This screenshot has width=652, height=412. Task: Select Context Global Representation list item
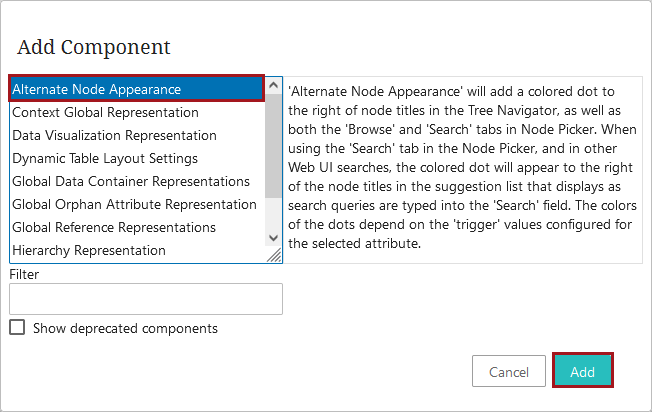(137, 112)
